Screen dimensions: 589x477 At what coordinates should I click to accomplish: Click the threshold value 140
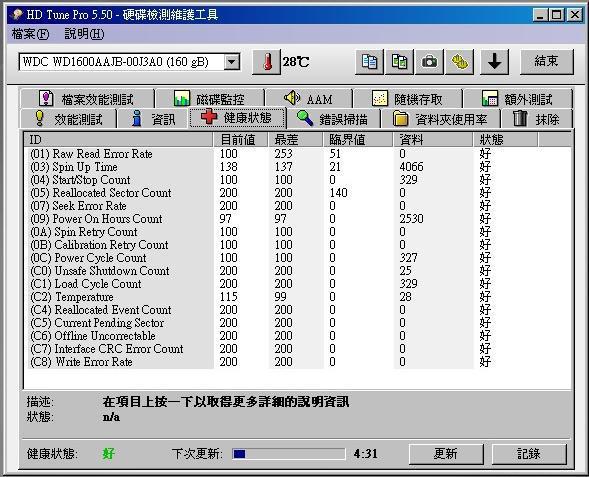tap(338, 193)
